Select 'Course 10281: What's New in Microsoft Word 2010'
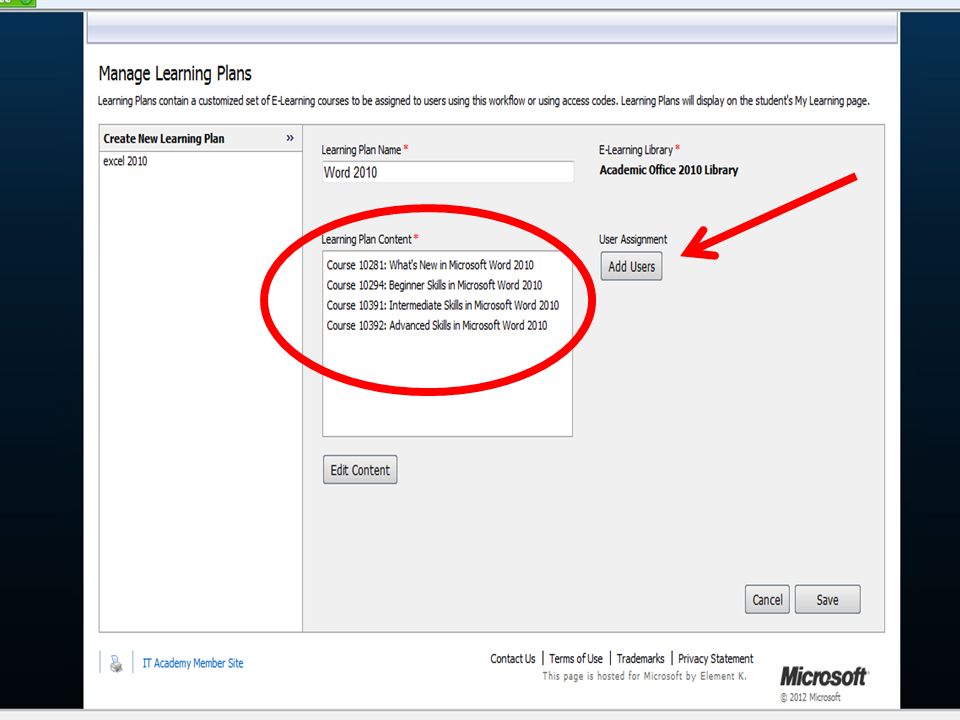Viewport: 960px width, 720px height. 430,265
